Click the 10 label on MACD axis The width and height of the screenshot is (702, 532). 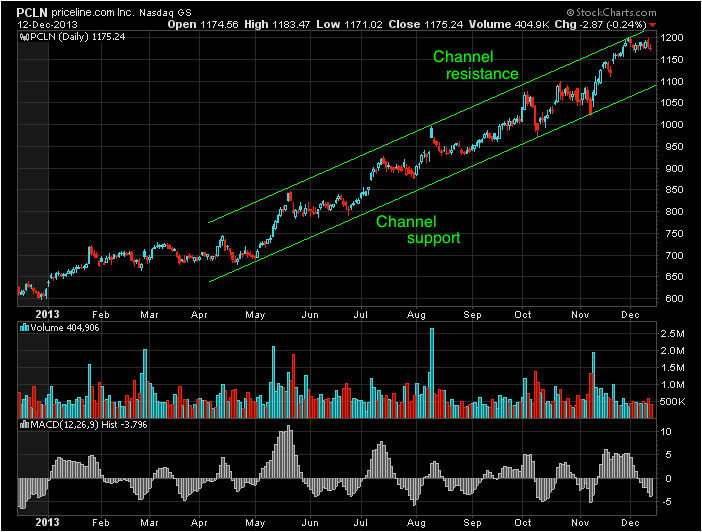pyautogui.click(x=666, y=432)
